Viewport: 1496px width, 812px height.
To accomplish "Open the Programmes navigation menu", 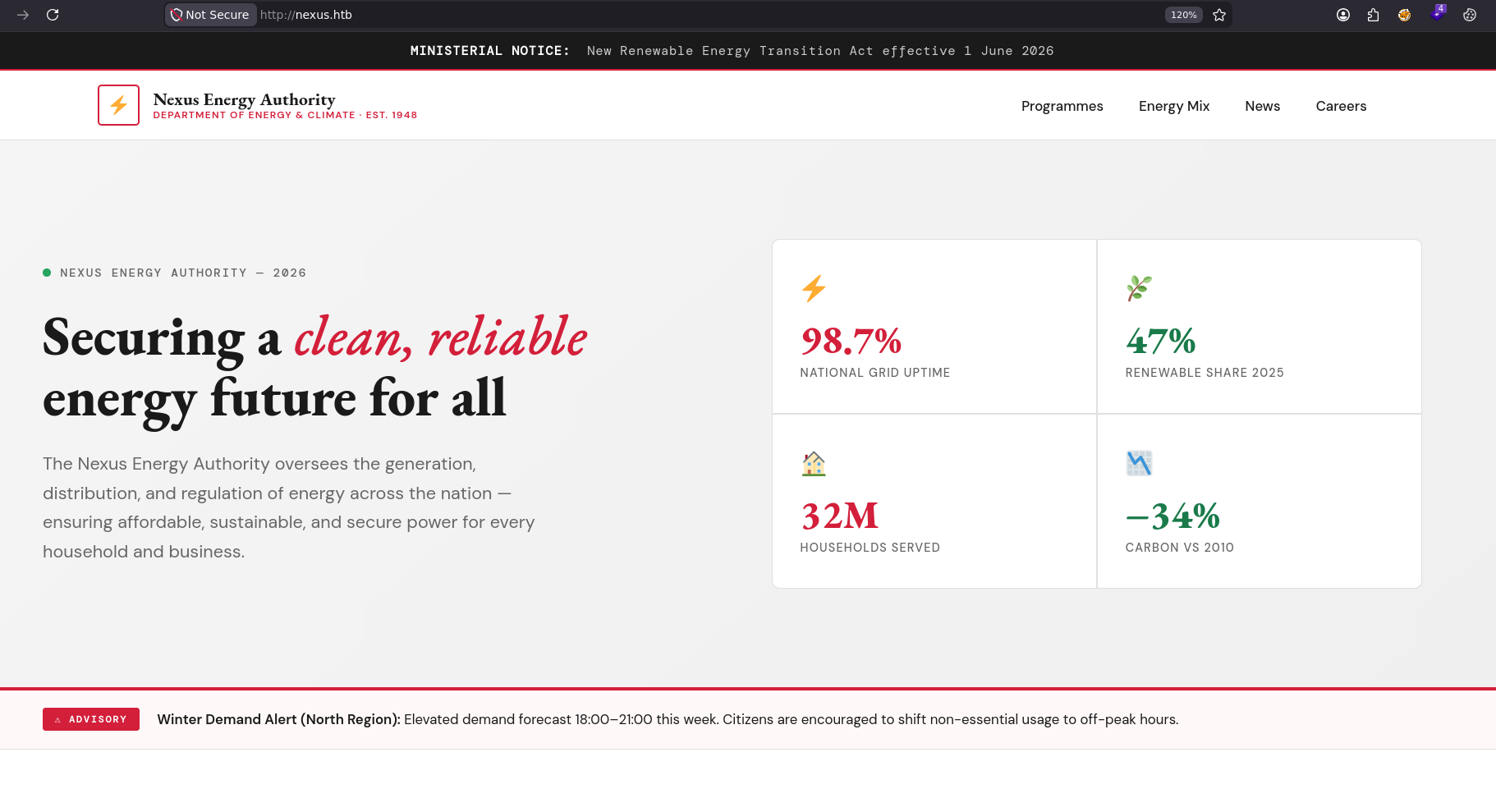I will (1062, 106).
